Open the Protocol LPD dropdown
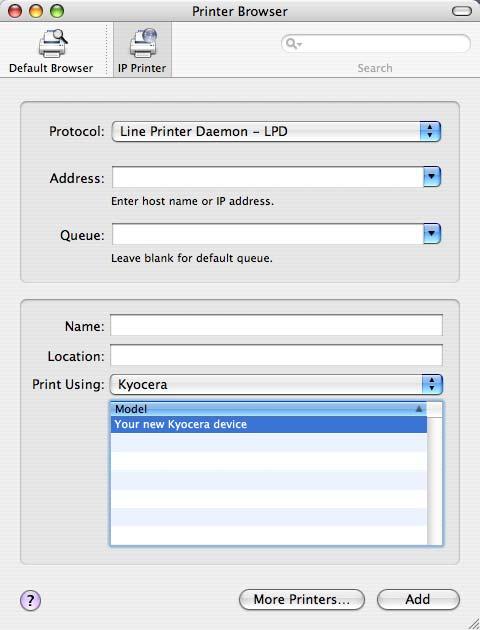The height and width of the screenshot is (630, 480). coord(276,131)
